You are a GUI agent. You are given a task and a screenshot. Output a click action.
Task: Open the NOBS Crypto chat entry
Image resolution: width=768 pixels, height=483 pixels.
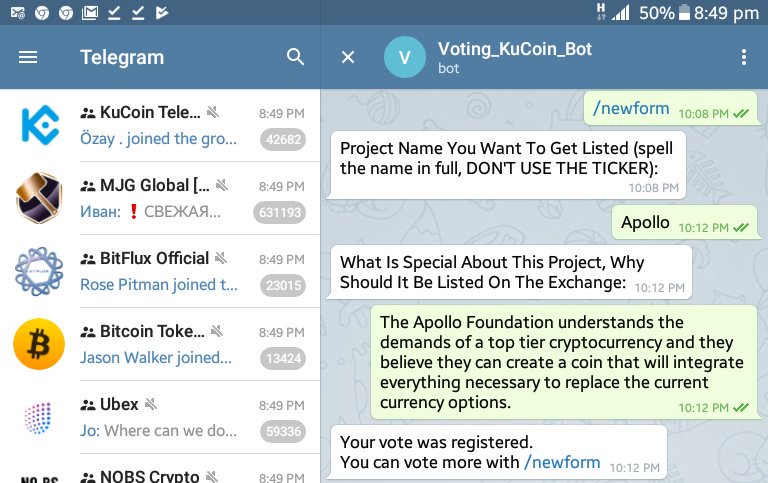click(x=160, y=469)
